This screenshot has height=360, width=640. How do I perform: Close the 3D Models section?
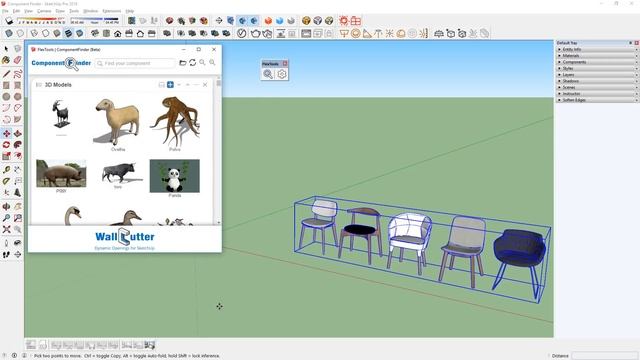205,84
